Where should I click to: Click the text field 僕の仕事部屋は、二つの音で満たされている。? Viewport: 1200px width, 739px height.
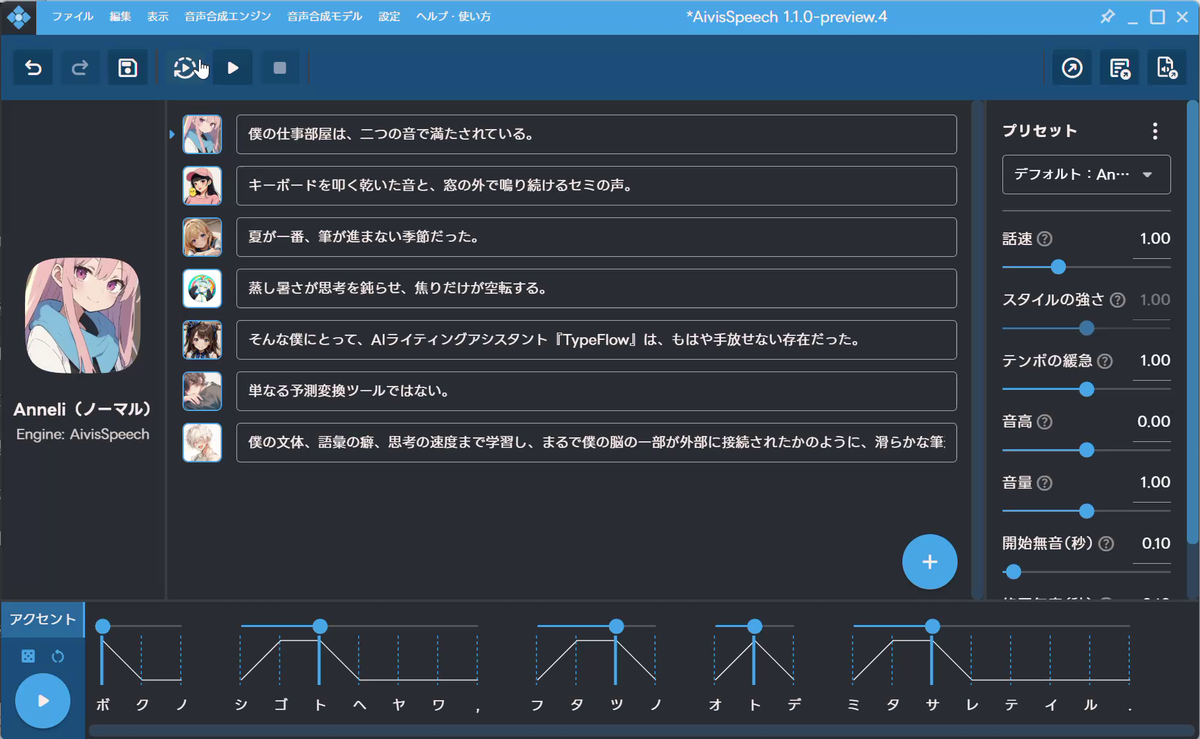point(596,134)
